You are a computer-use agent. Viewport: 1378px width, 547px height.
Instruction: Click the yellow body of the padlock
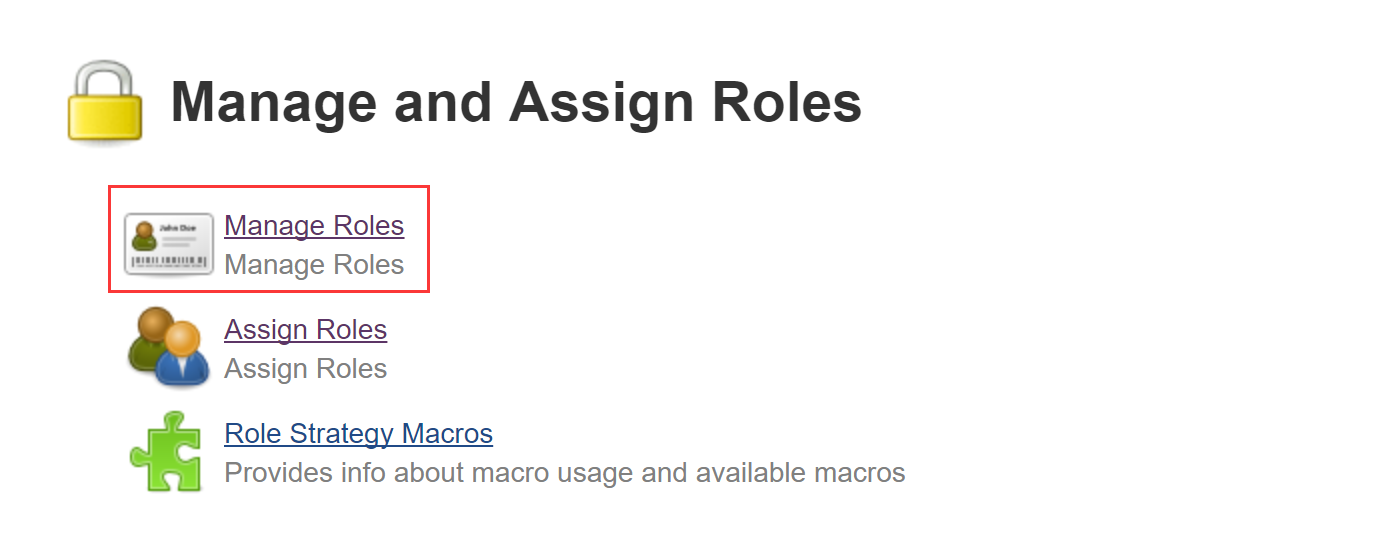pos(105,116)
